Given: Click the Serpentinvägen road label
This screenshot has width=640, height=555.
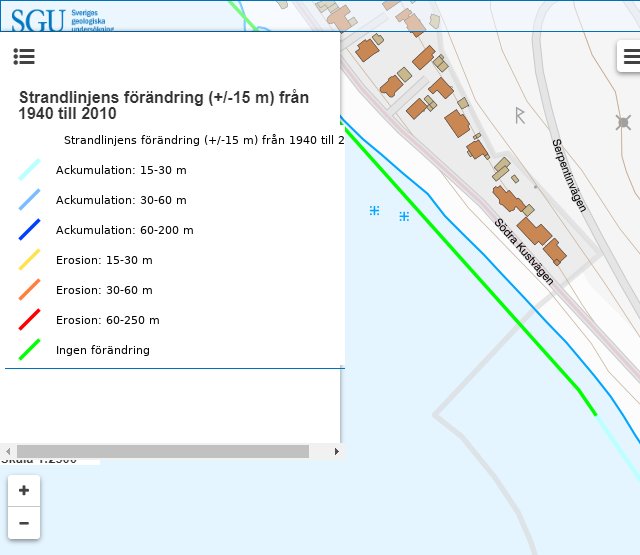Looking at the screenshot, I should (x=569, y=175).
